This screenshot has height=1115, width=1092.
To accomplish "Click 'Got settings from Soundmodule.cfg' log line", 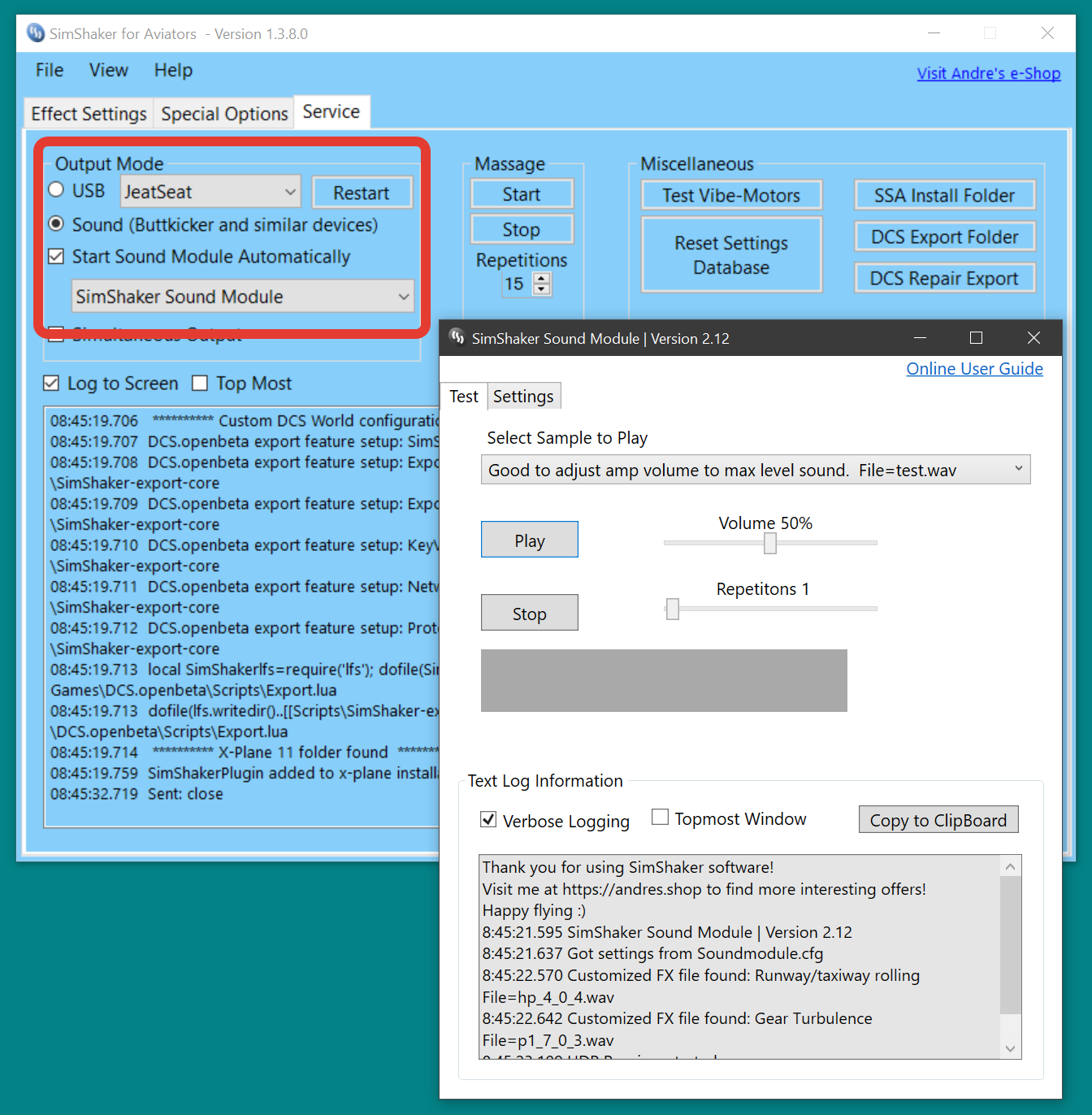I will point(652,953).
